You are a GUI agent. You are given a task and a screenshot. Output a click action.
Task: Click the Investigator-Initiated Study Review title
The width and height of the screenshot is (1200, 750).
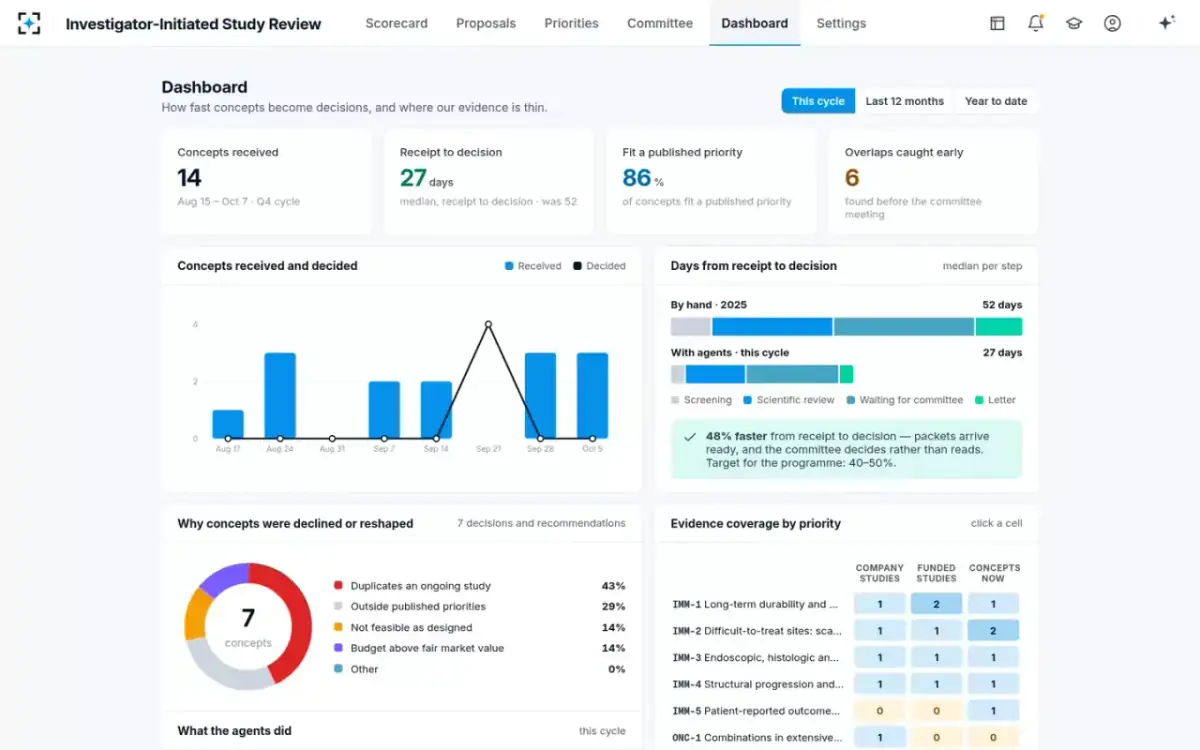click(193, 23)
